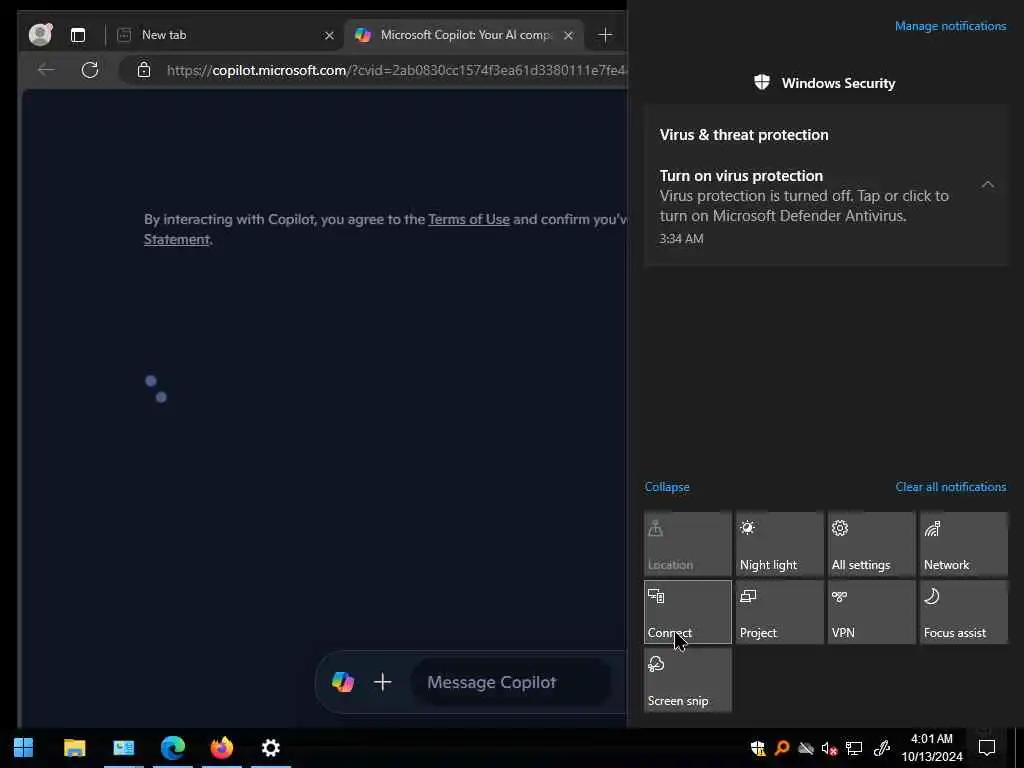Open the Microsoft Edge taskbar icon

(x=172, y=747)
